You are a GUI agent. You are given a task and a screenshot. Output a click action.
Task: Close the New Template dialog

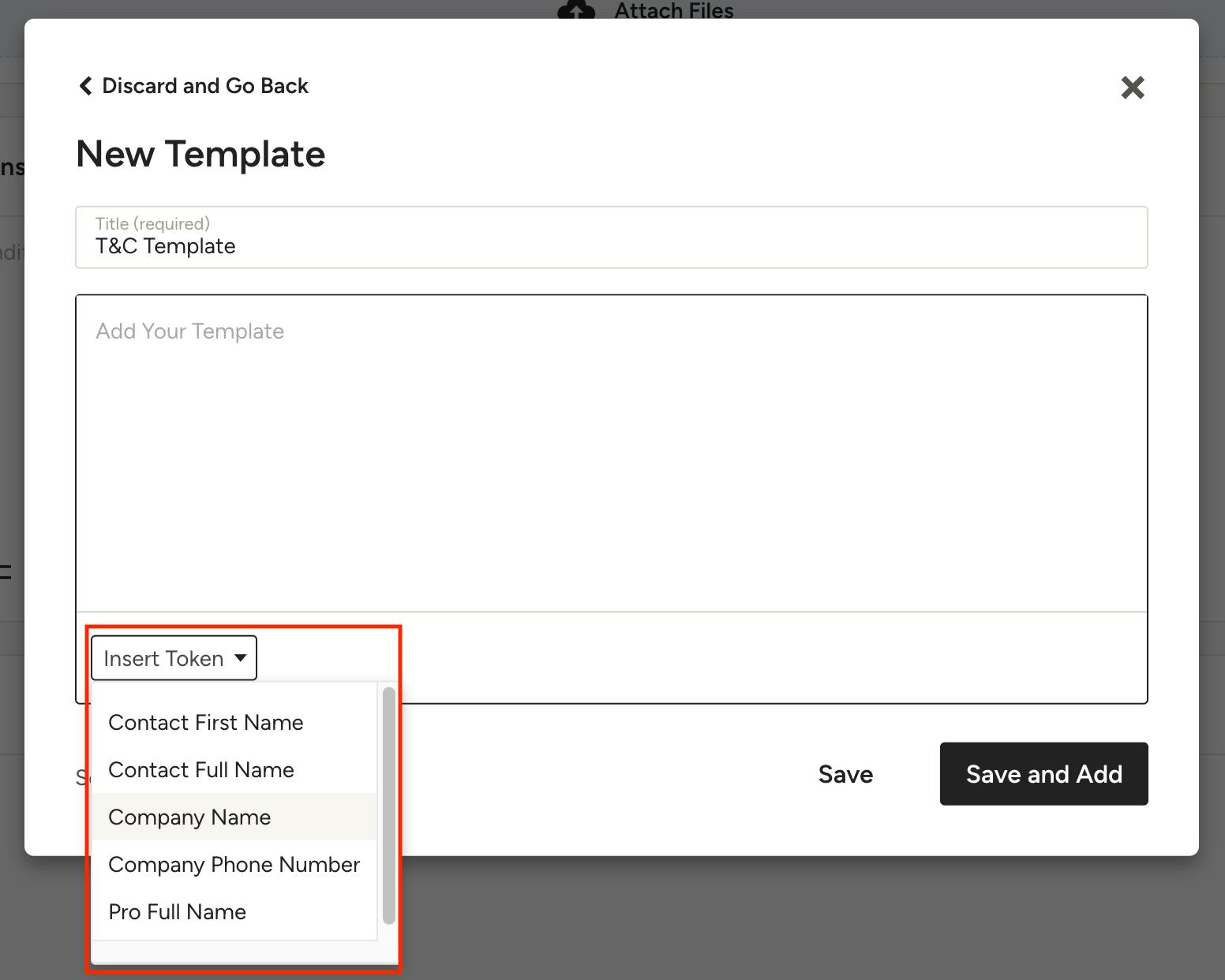point(1132,88)
